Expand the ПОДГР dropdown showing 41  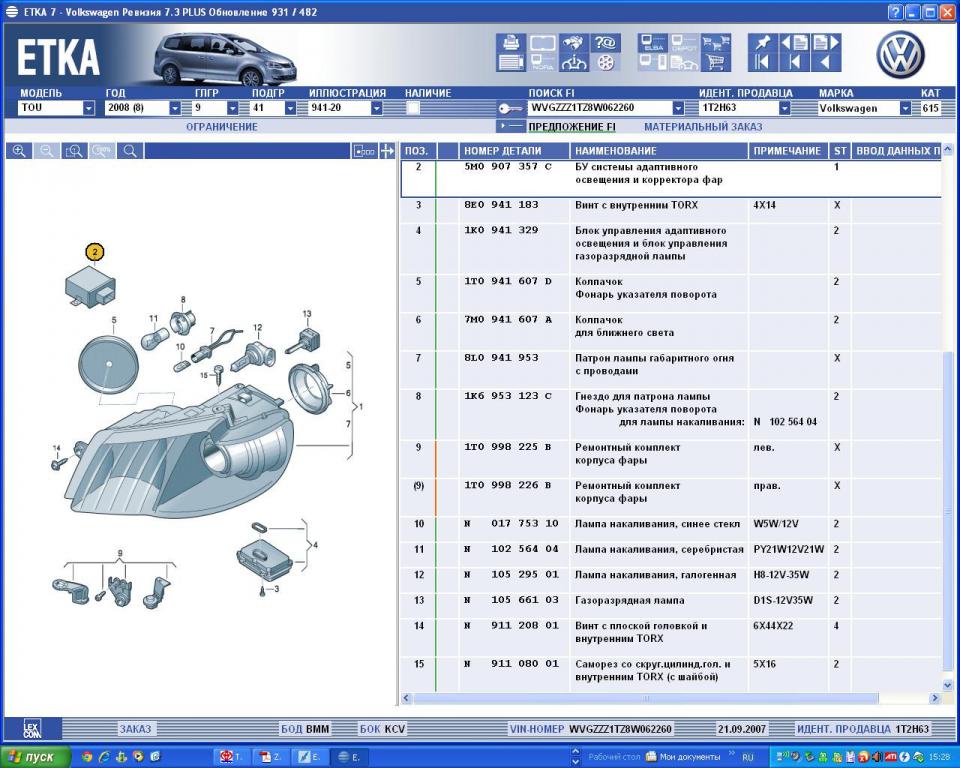[x=290, y=108]
